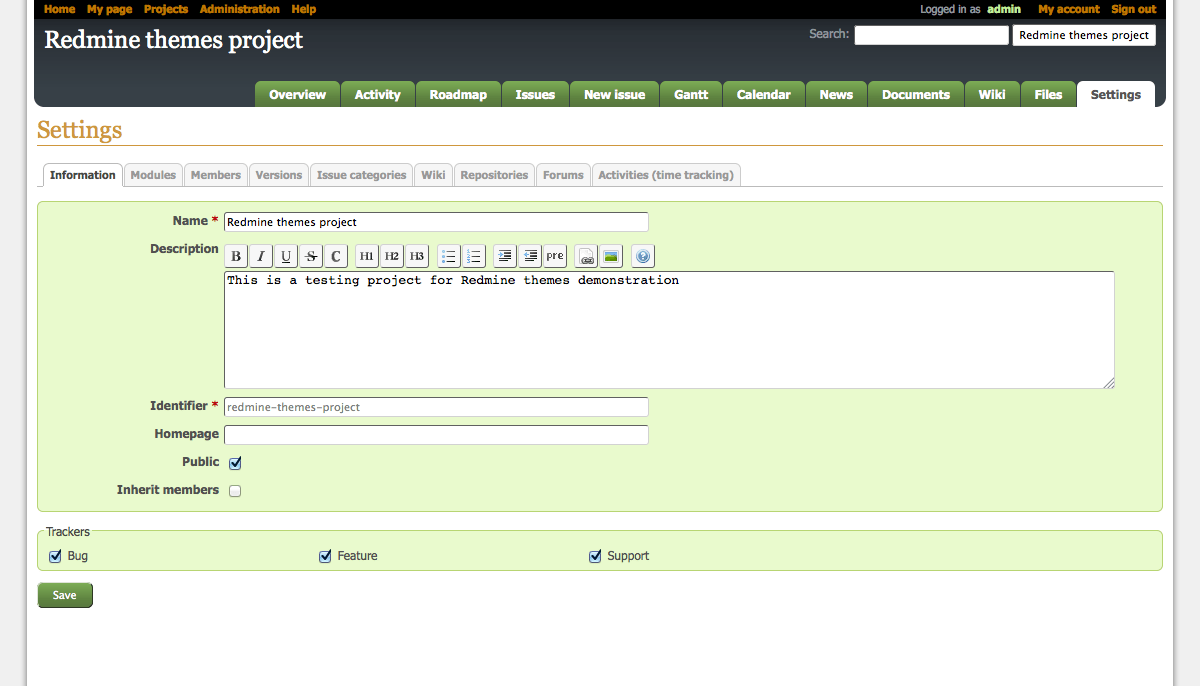This screenshot has height=686, width=1200.
Task: Remove a blockquote in description
Action: click(x=530, y=257)
